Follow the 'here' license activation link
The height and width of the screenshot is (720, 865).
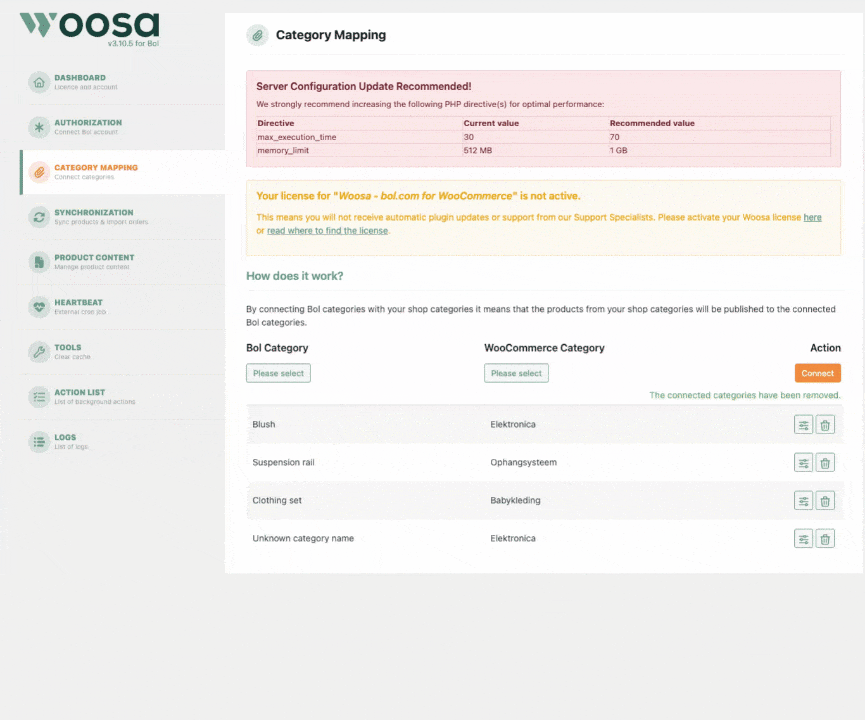812,217
